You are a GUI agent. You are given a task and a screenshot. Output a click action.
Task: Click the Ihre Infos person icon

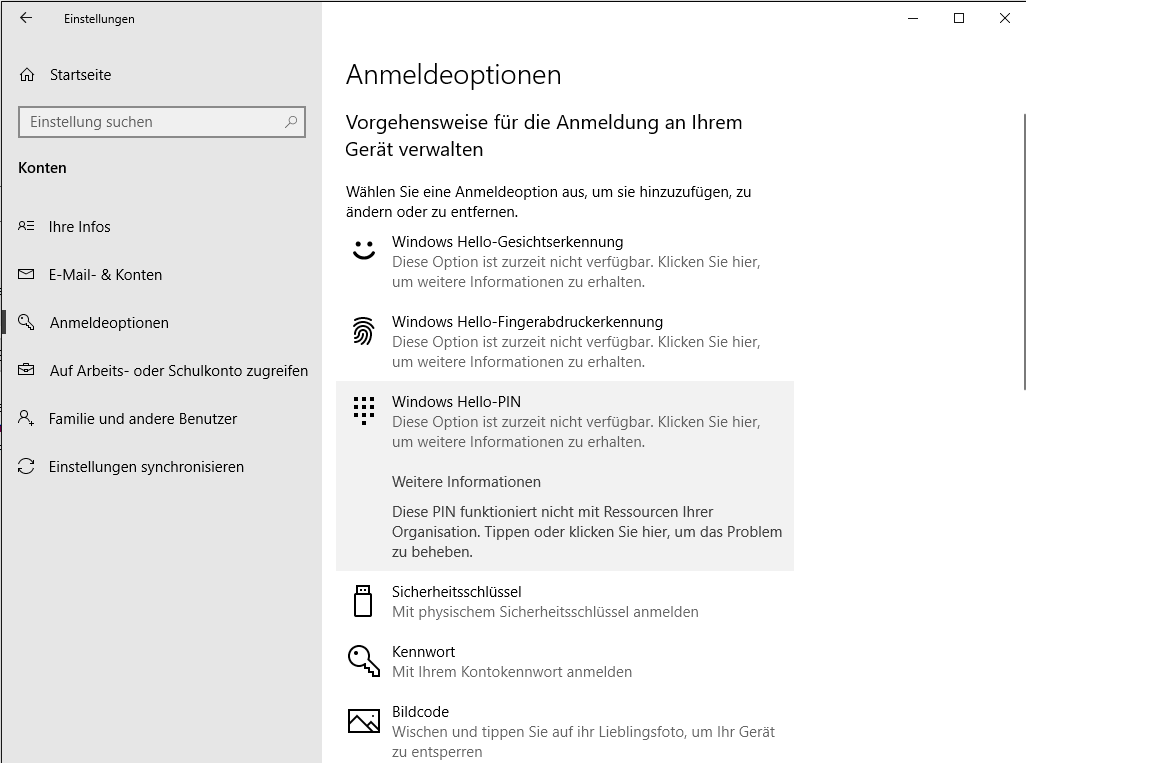tap(26, 226)
